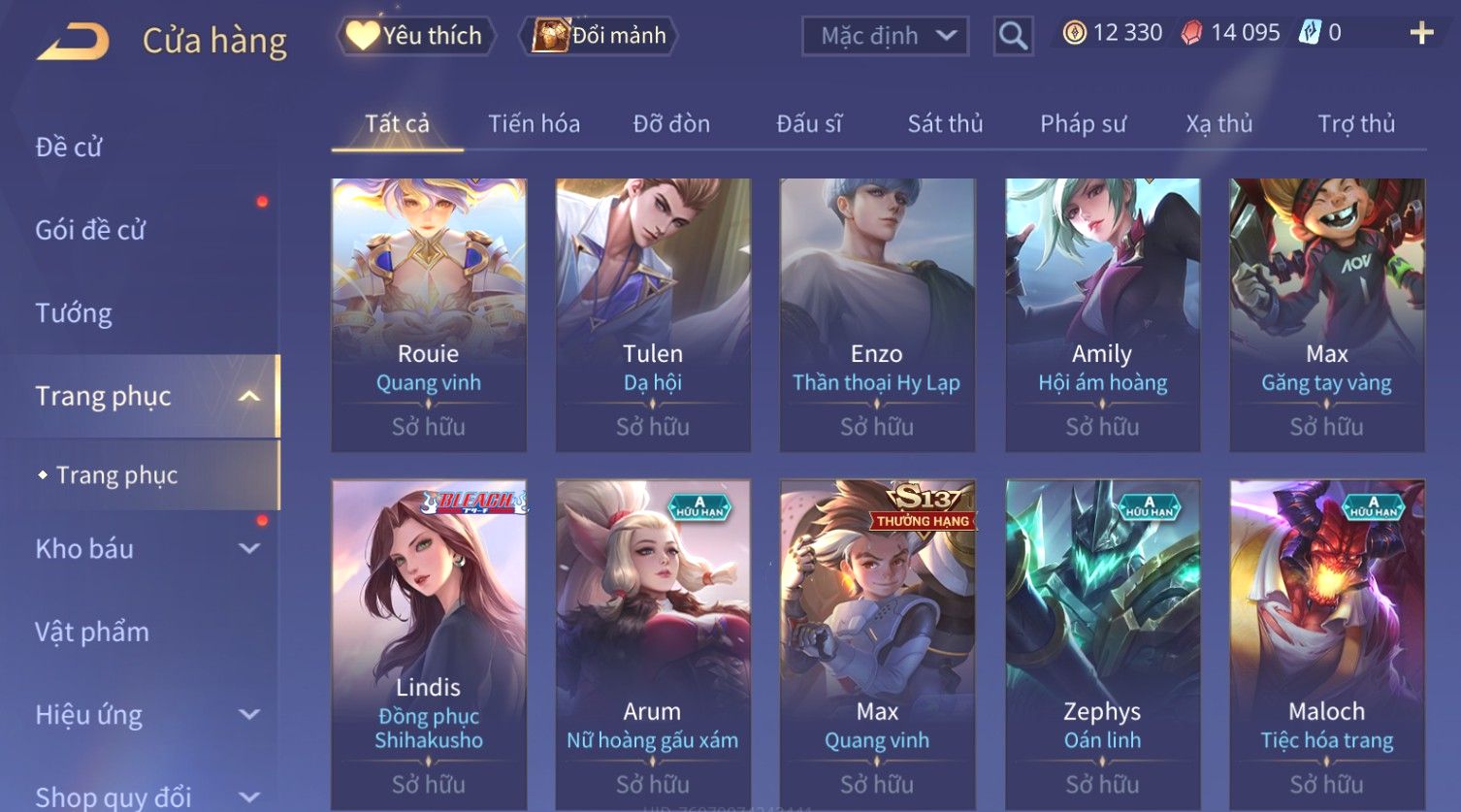Select Rouie Quang vinh skin card
Viewport: 1461px width, 812px height.
pos(429,314)
